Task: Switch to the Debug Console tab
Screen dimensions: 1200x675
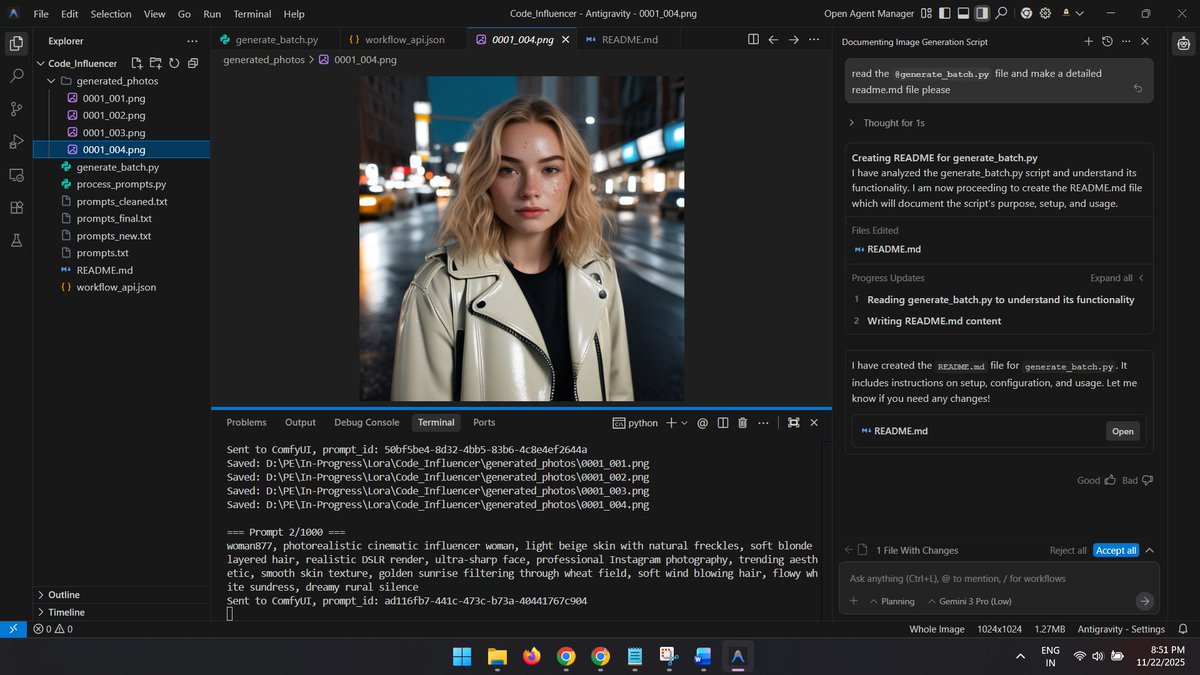Action: click(367, 423)
